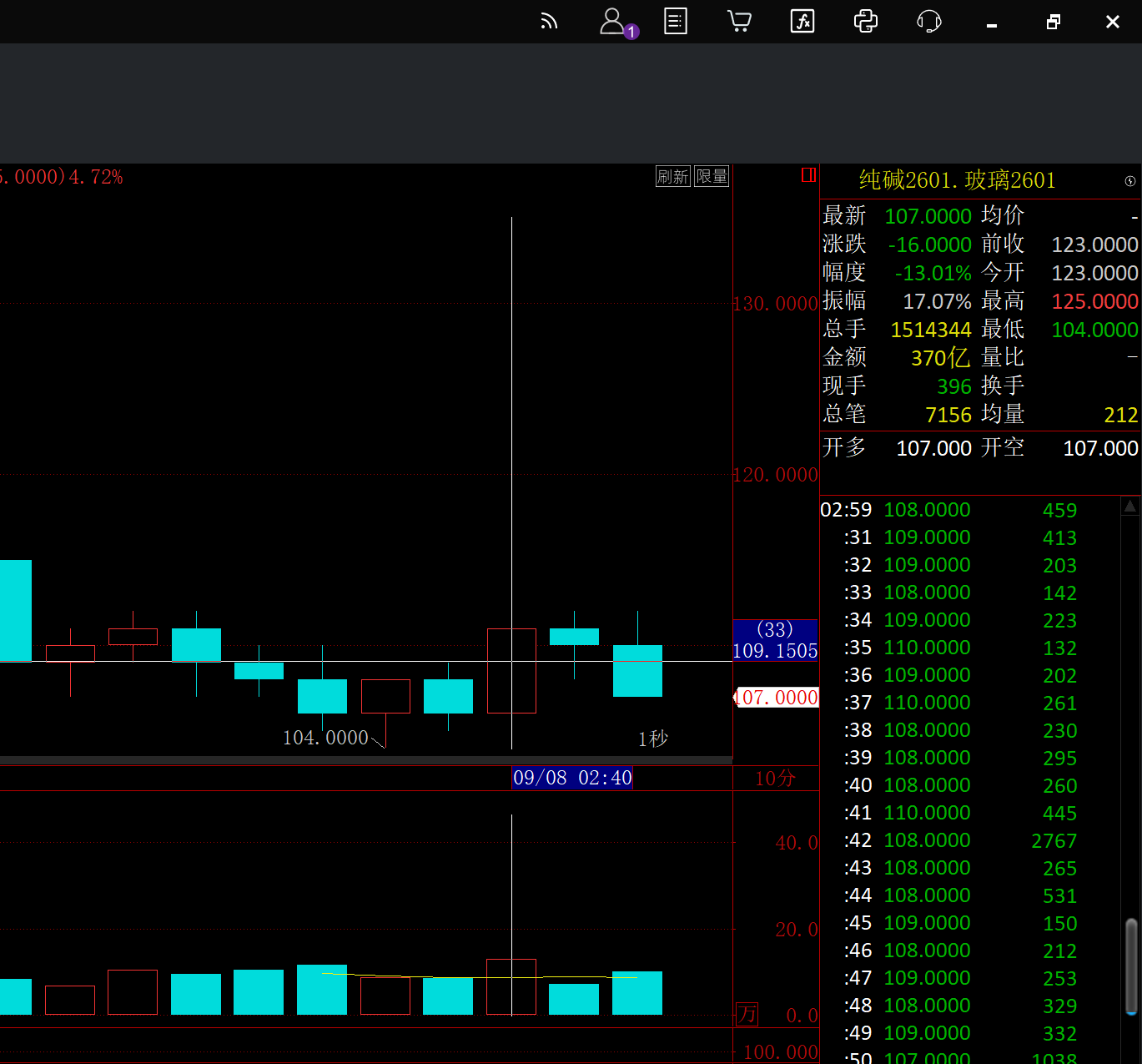Expand the 10分 period selector
1142x1064 pixels.
(775, 779)
